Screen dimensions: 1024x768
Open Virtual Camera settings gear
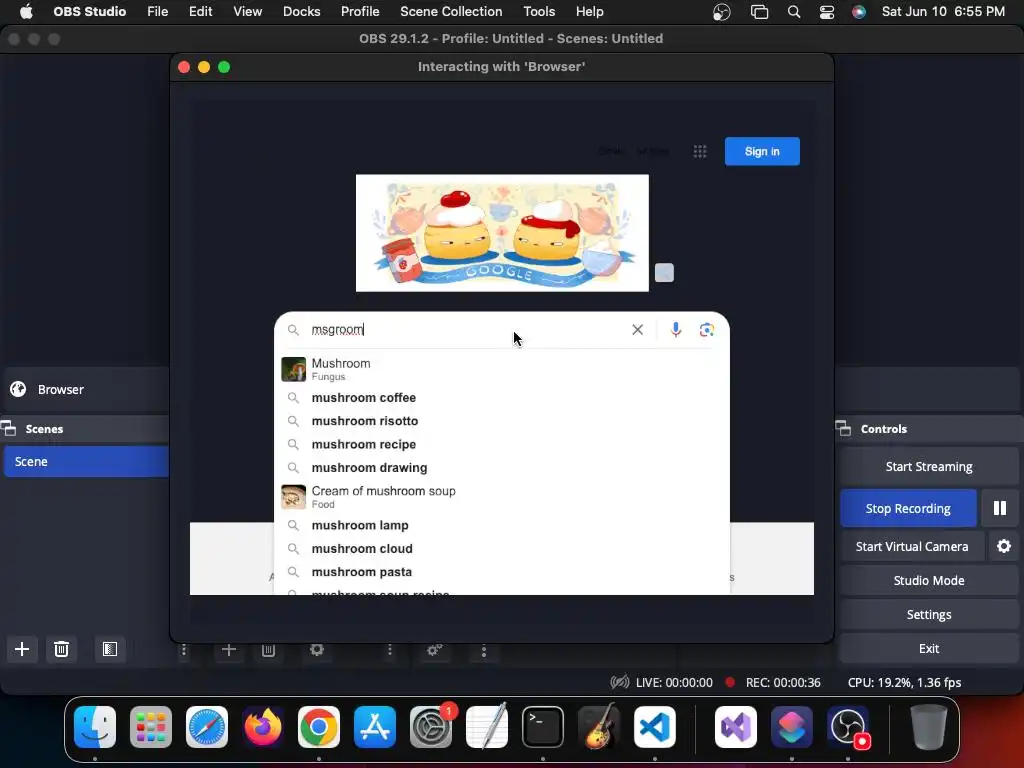click(x=1004, y=546)
